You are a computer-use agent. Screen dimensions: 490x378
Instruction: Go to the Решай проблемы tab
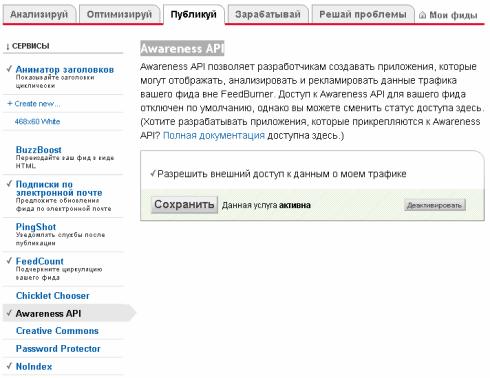point(363,15)
